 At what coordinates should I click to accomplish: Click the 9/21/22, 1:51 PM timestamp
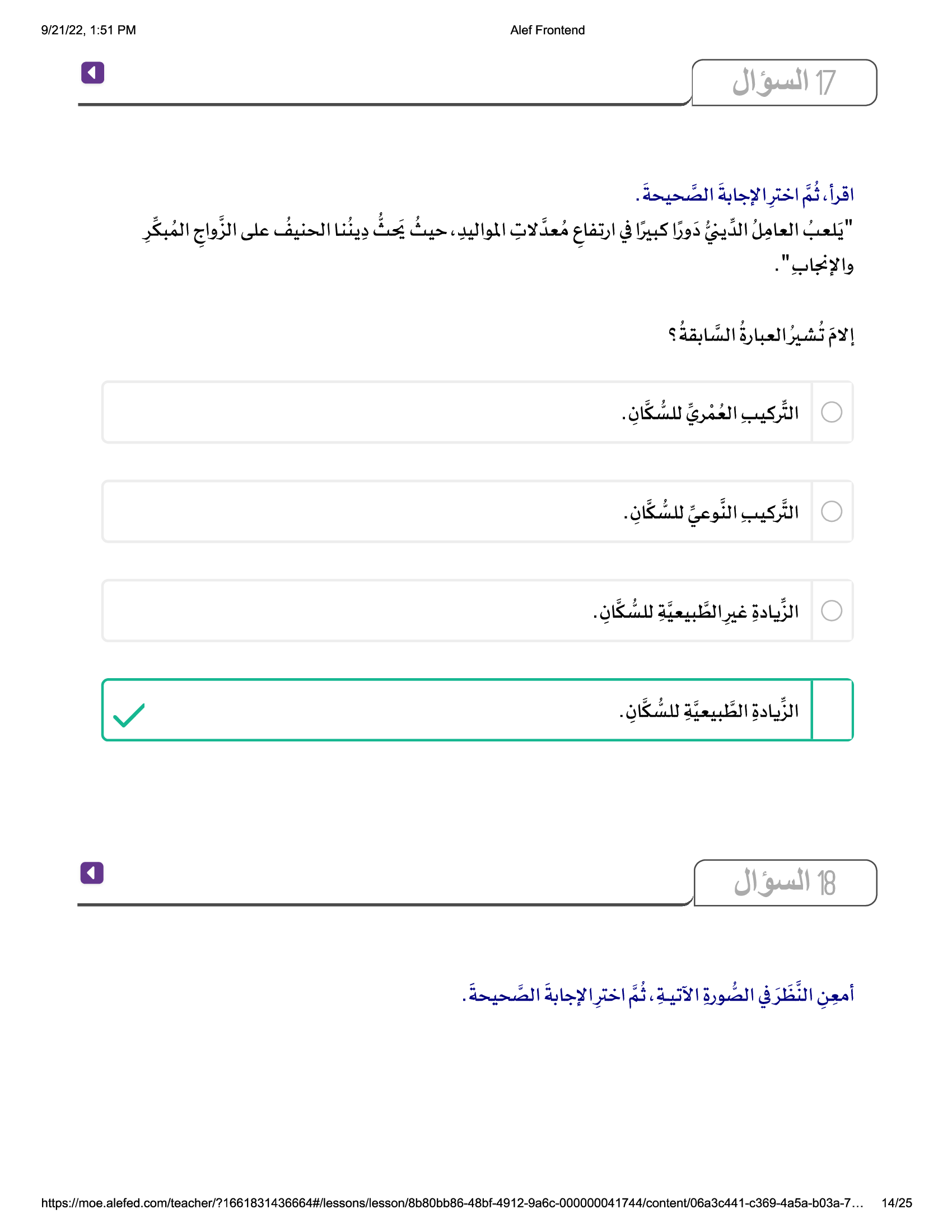[88, 30]
